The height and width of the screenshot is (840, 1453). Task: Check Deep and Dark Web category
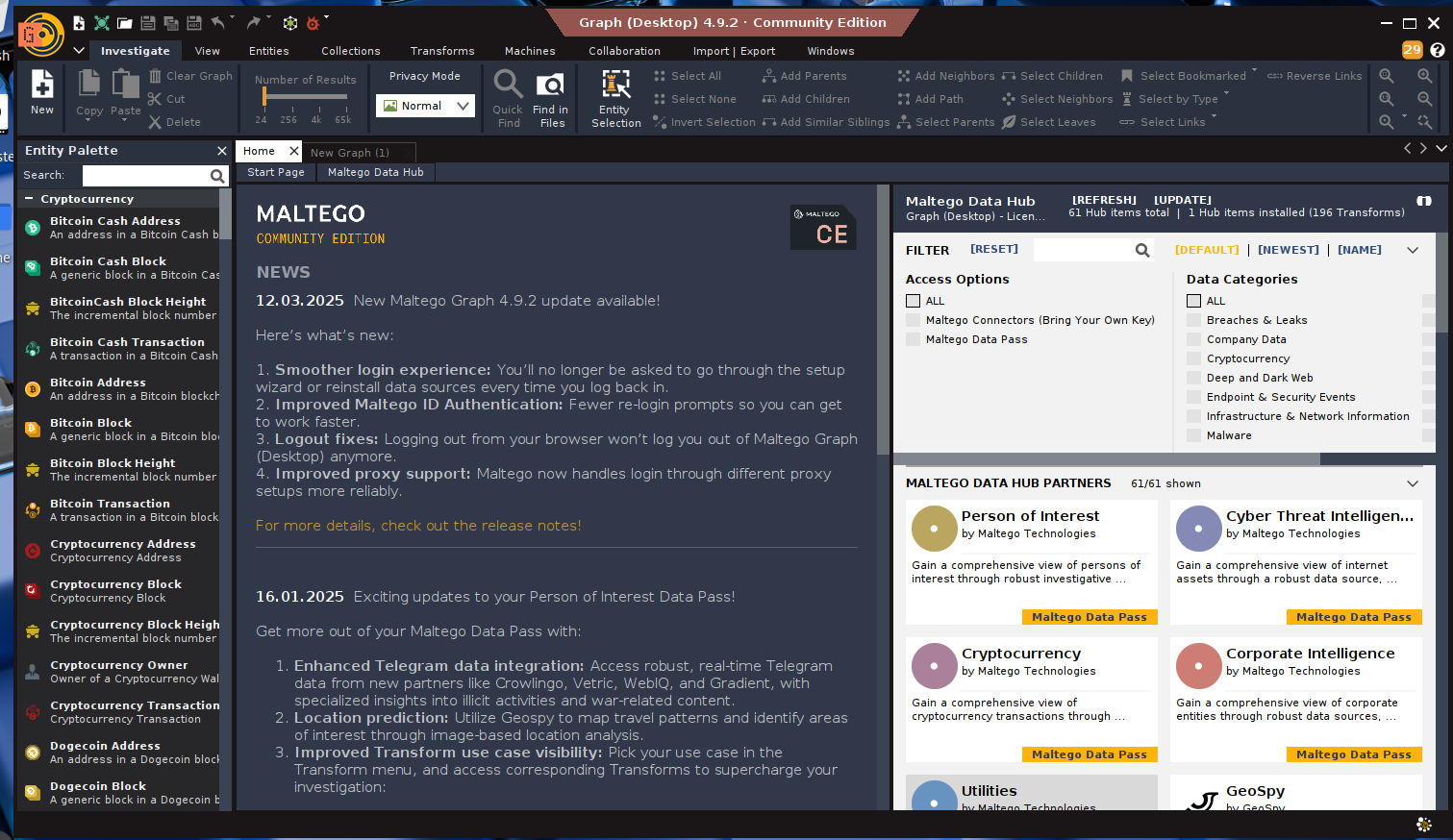pos(1194,378)
